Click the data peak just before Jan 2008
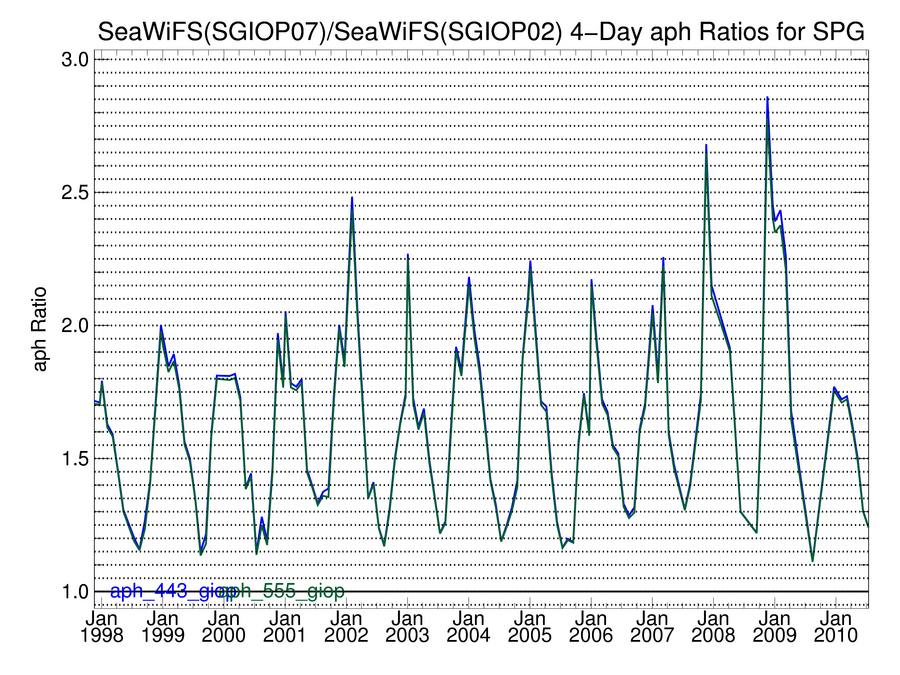 706,145
